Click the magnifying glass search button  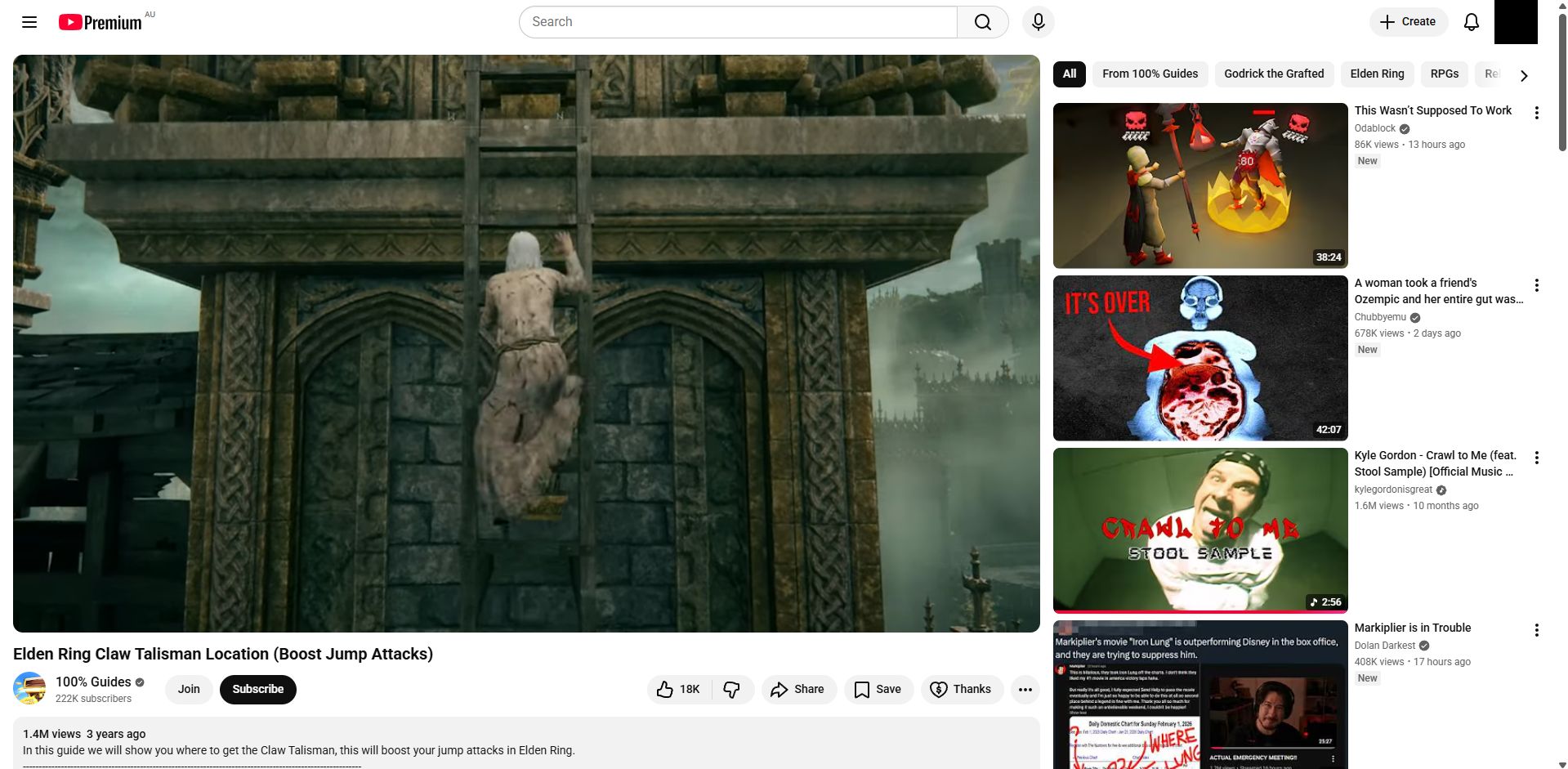(x=982, y=22)
